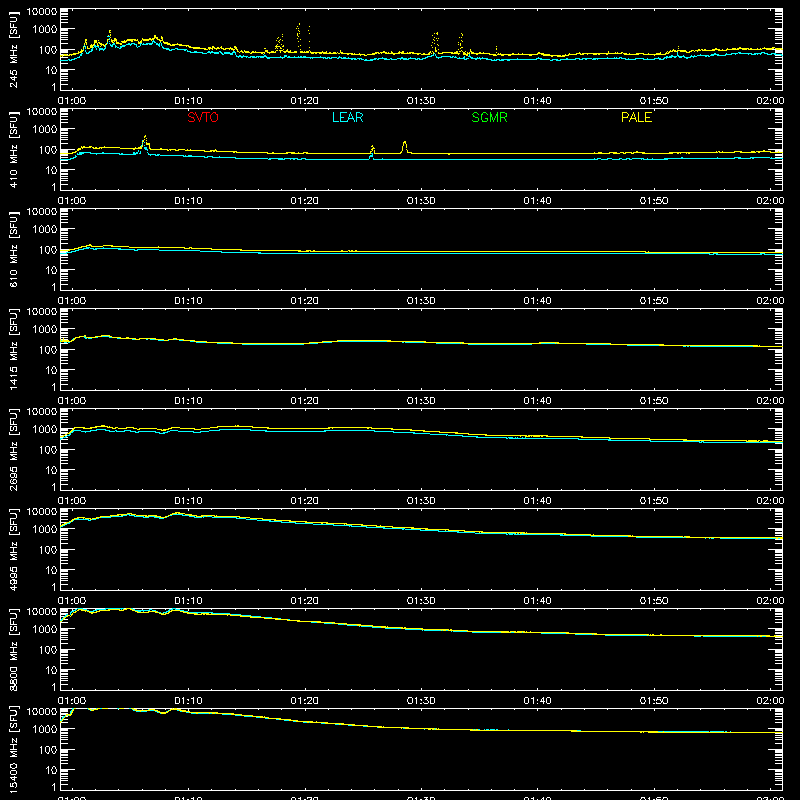Select the 410 MHz [SFU] axis title
Screen dimensions: 800x800
[x=14, y=149]
